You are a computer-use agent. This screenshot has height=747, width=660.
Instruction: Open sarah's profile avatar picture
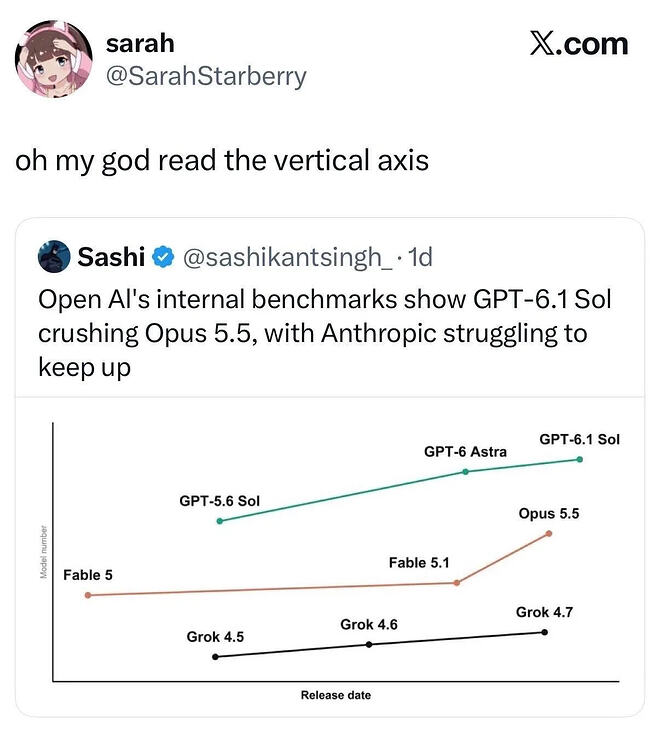pyautogui.click(x=54, y=59)
